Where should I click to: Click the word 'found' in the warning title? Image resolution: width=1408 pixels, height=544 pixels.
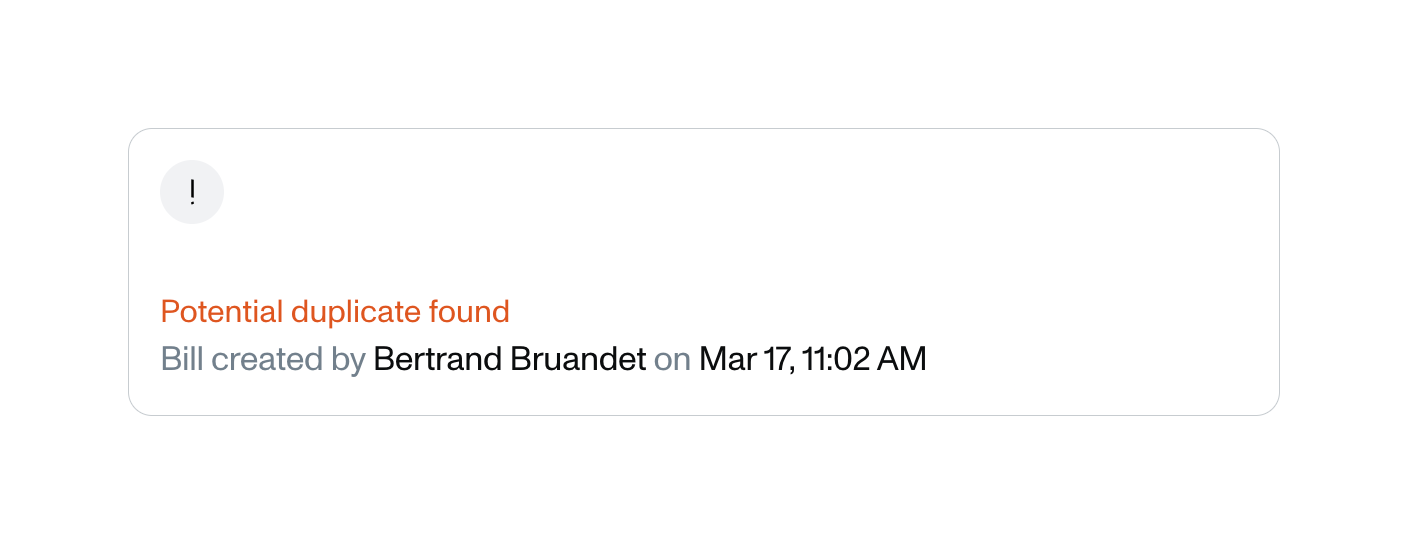click(469, 312)
